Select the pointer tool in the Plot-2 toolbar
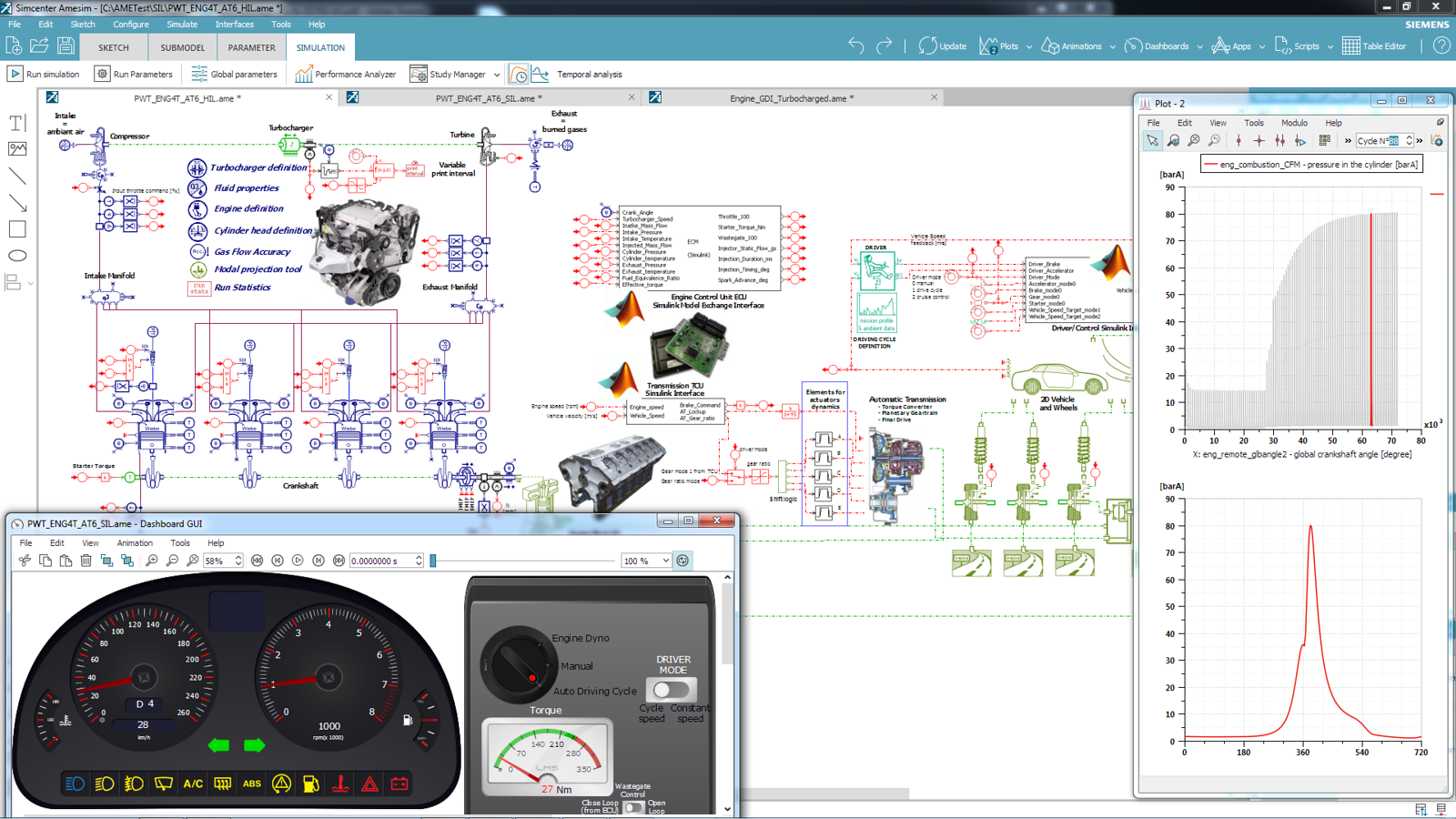 click(x=1153, y=141)
